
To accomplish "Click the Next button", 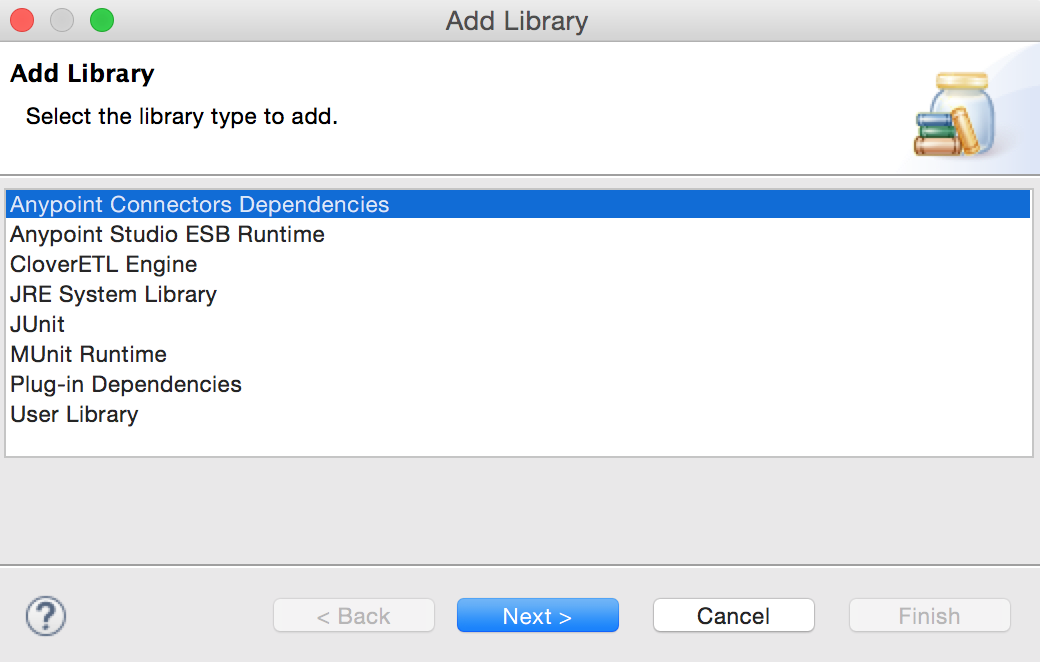I will click(x=537, y=615).
